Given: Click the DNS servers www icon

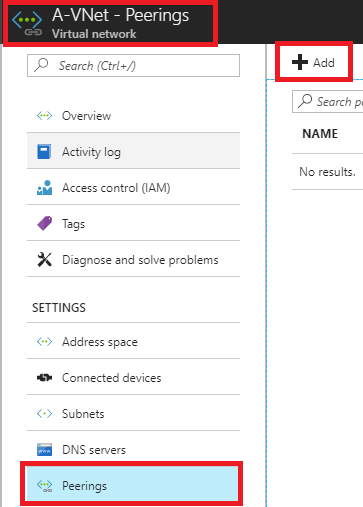Looking at the screenshot, I should [x=44, y=449].
